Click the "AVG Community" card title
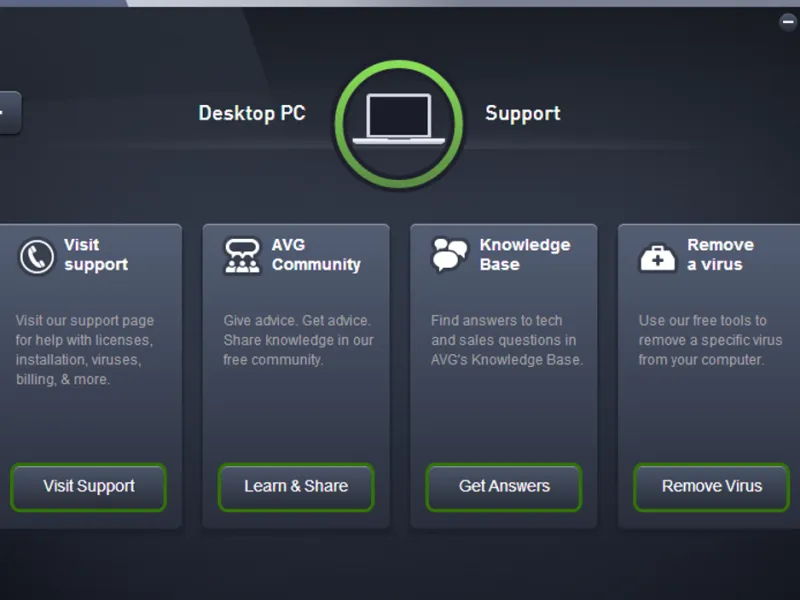Image resolution: width=800 pixels, height=600 pixels. (316, 255)
